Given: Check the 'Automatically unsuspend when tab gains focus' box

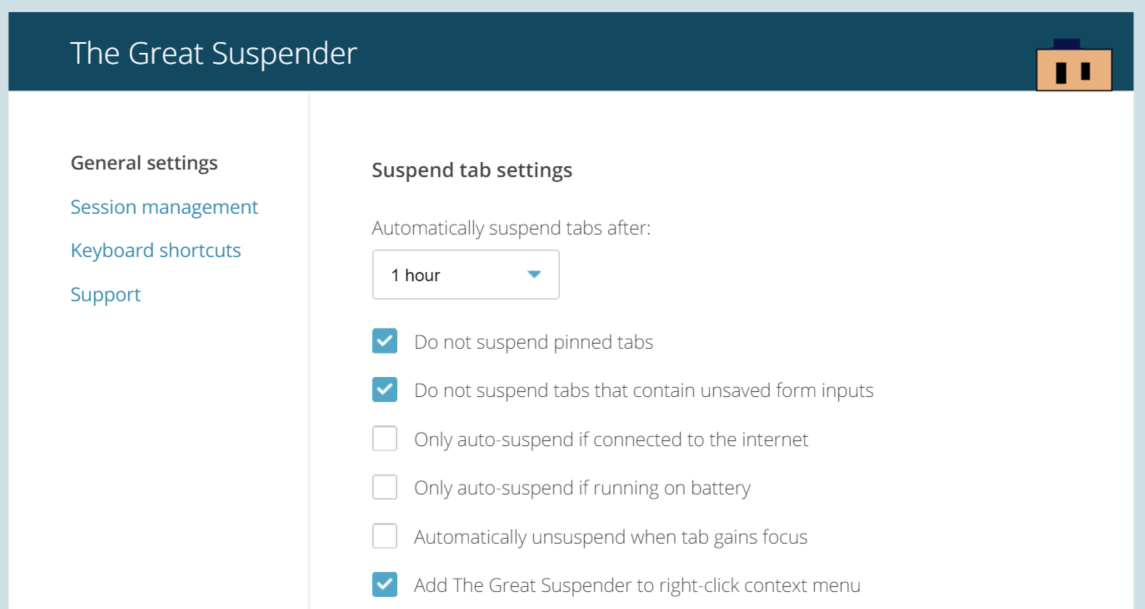Looking at the screenshot, I should point(385,537).
